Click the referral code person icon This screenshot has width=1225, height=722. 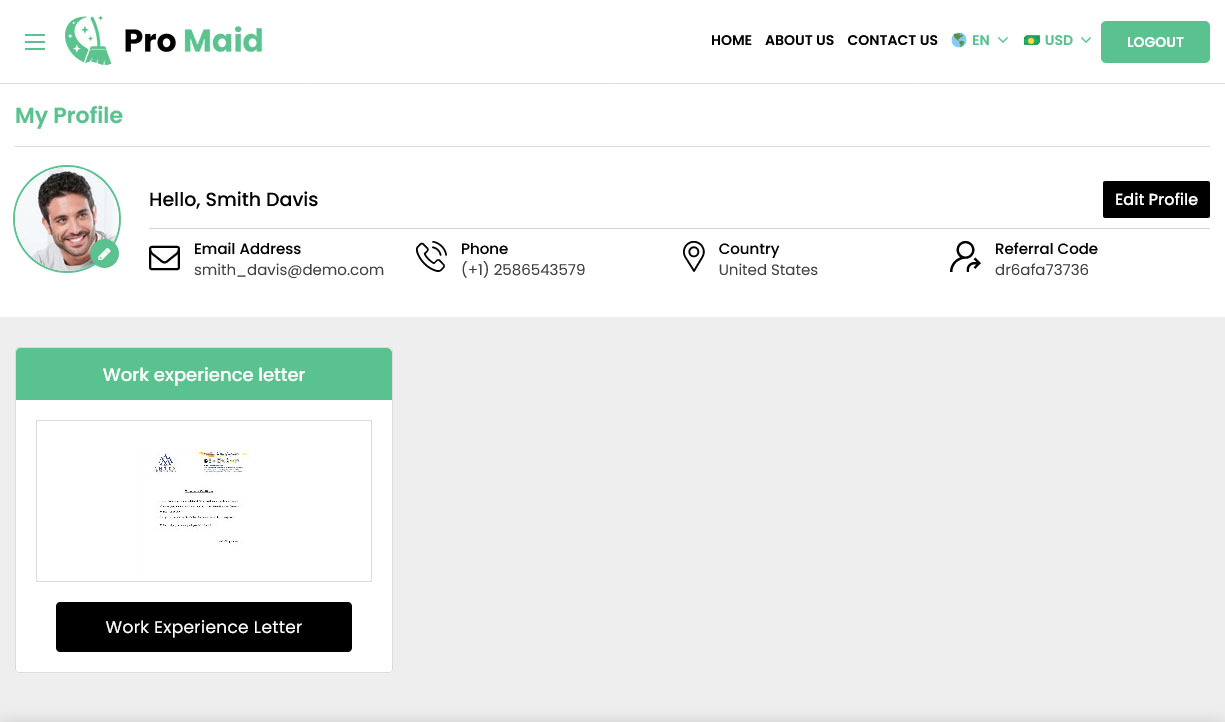(x=965, y=257)
